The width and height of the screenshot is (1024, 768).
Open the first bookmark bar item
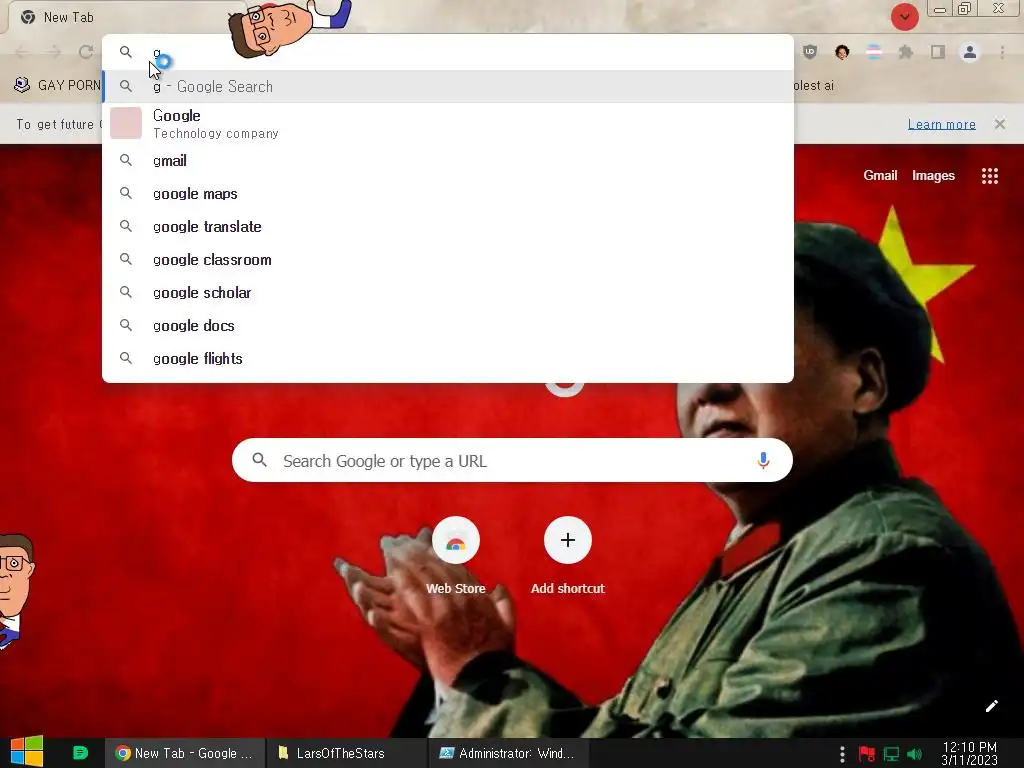[x=57, y=86]
